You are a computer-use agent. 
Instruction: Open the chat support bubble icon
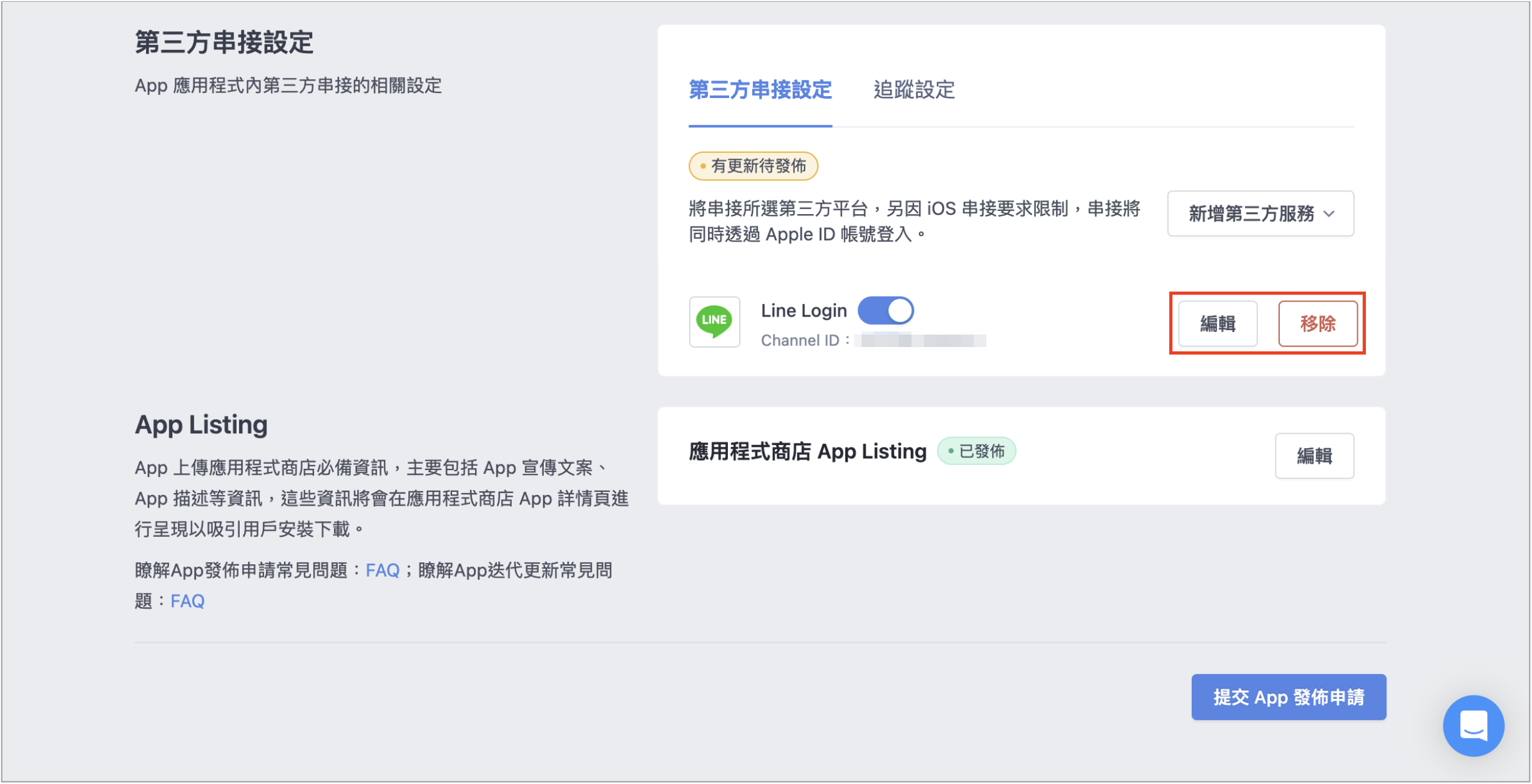[x=1473, y=725]
